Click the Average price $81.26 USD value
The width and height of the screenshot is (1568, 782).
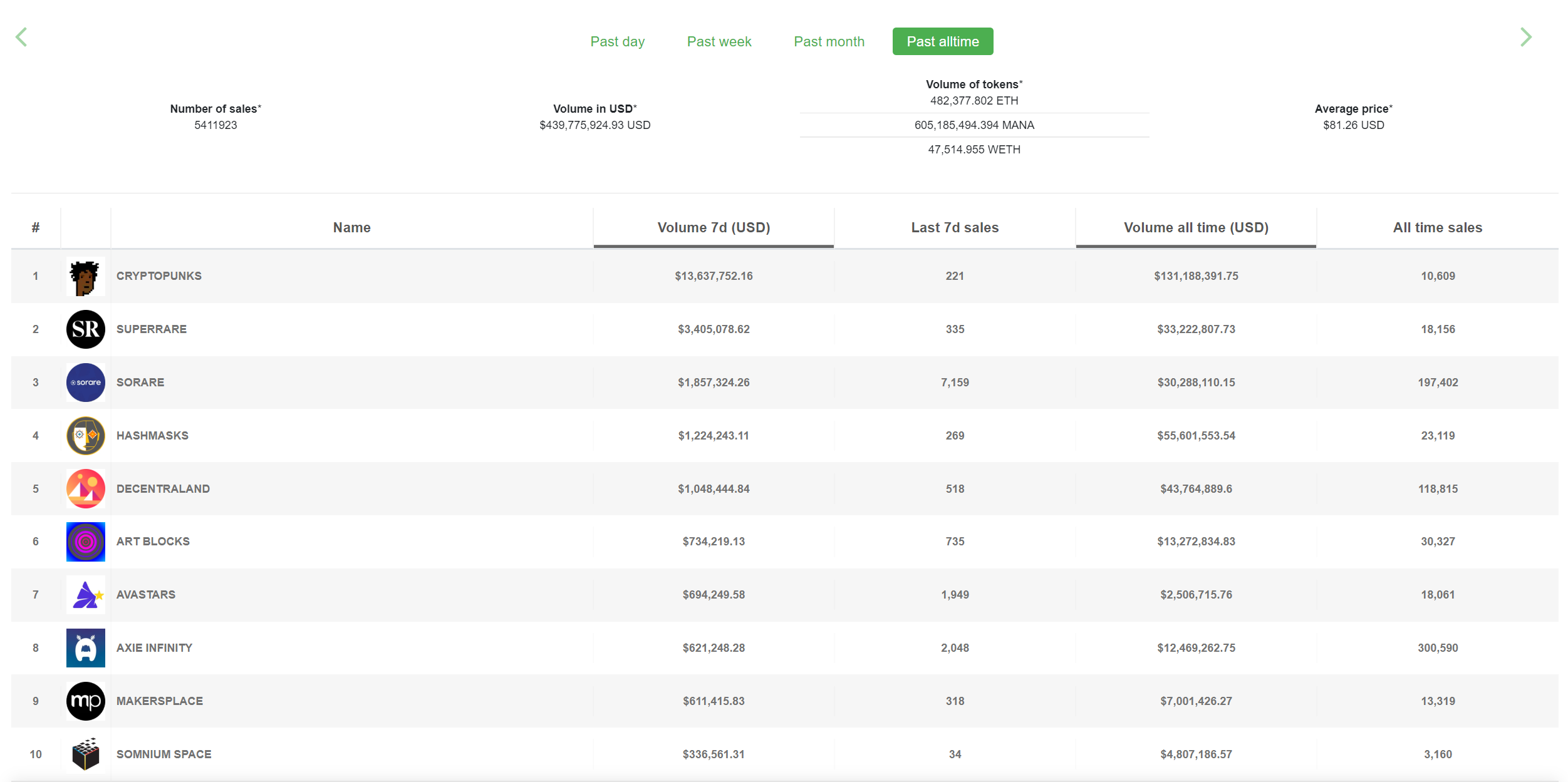(1353, 125)
